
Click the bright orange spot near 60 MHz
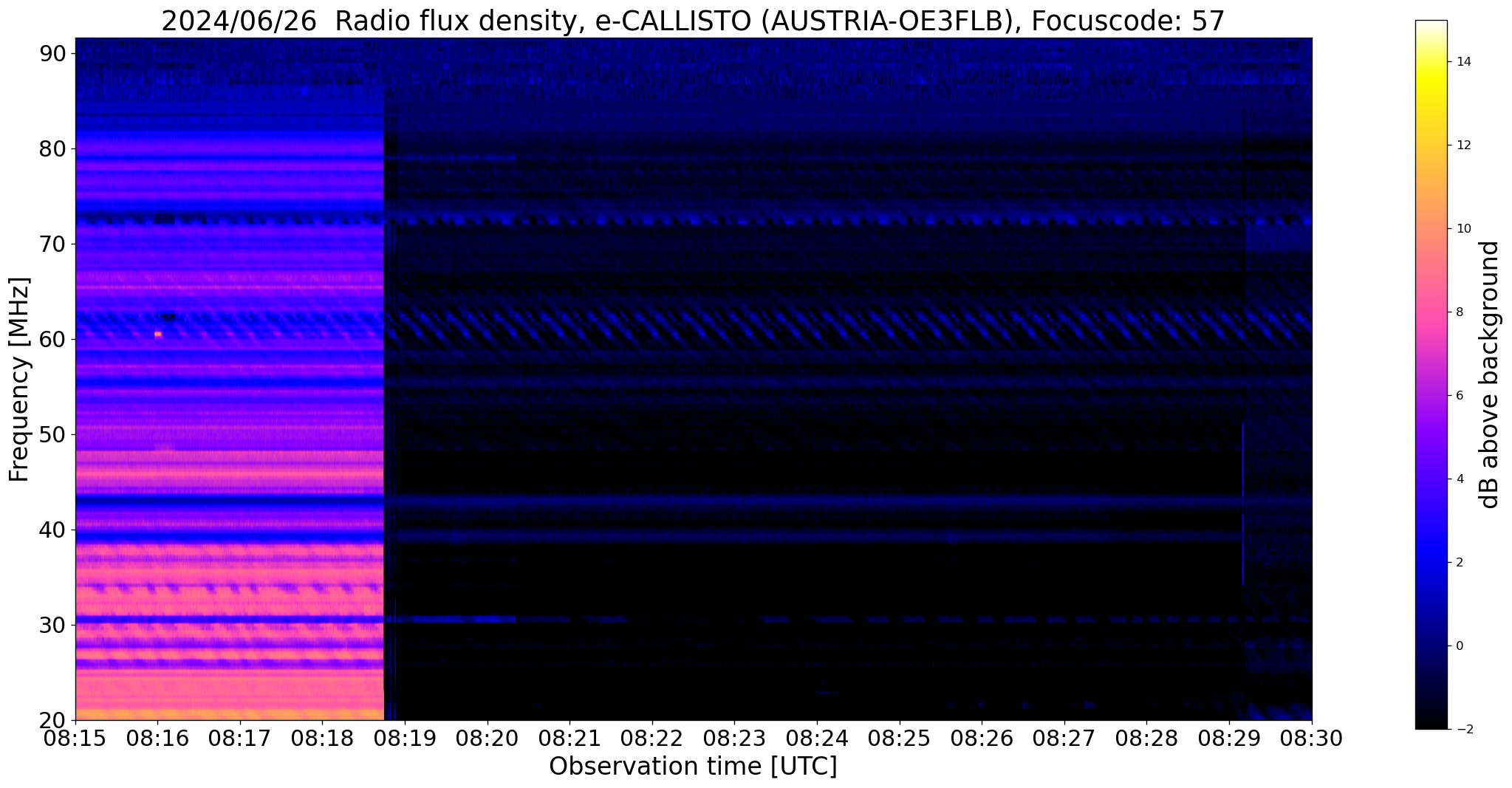pyautogui.click(x=158, y=335)
